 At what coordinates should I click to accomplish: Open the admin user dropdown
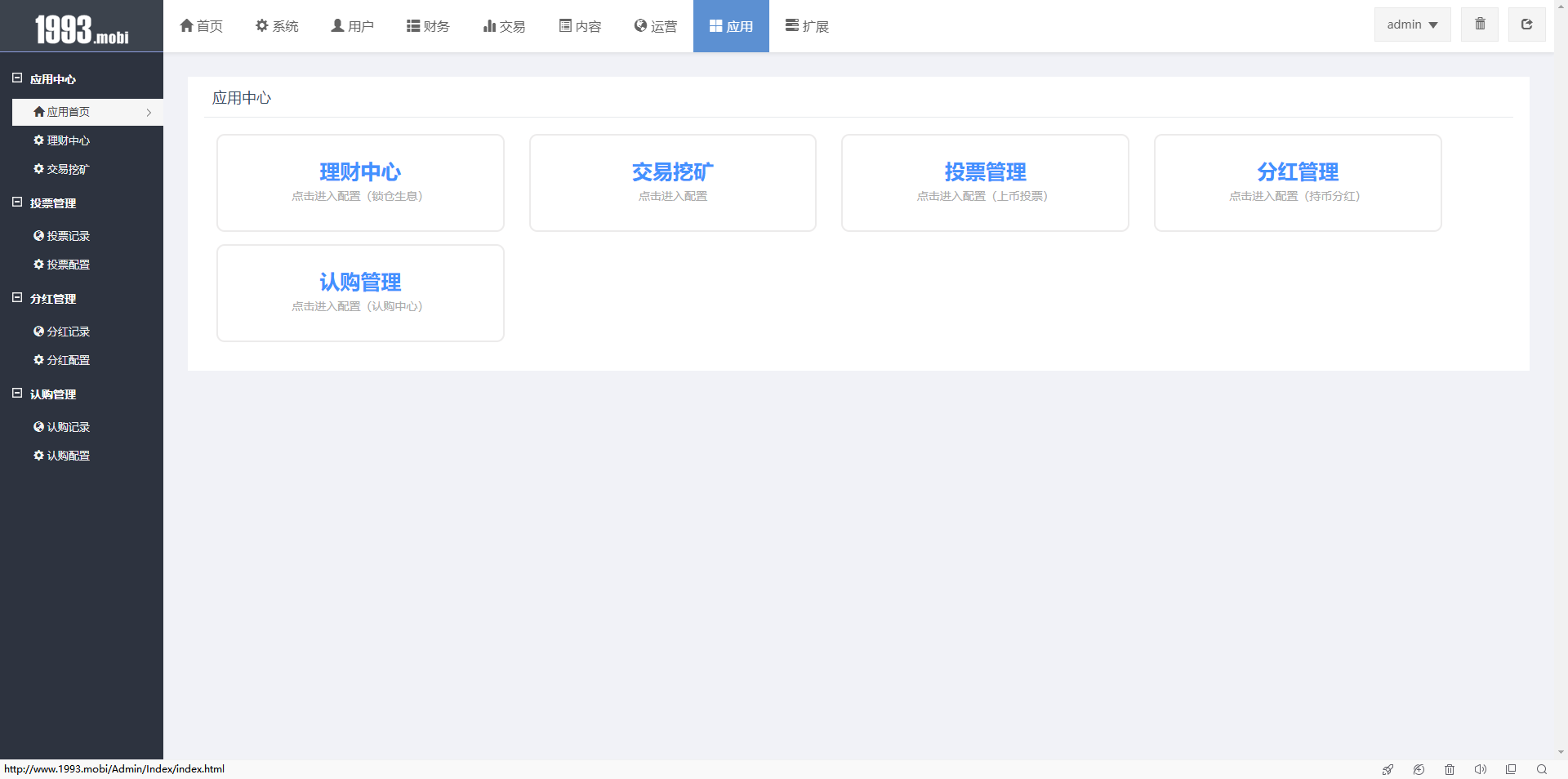[1411, 24]
